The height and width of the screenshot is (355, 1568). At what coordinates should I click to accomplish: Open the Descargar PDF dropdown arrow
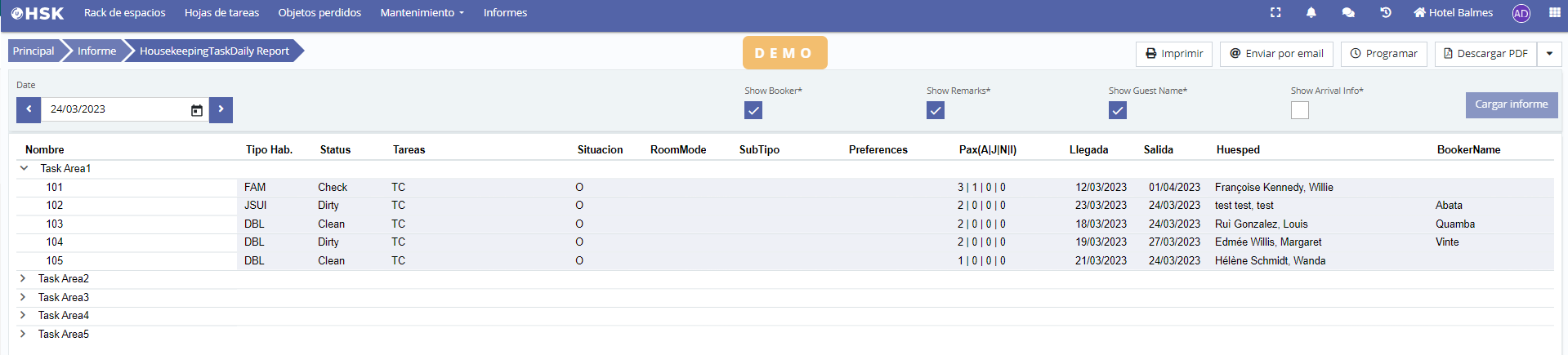pos(1549,54)
